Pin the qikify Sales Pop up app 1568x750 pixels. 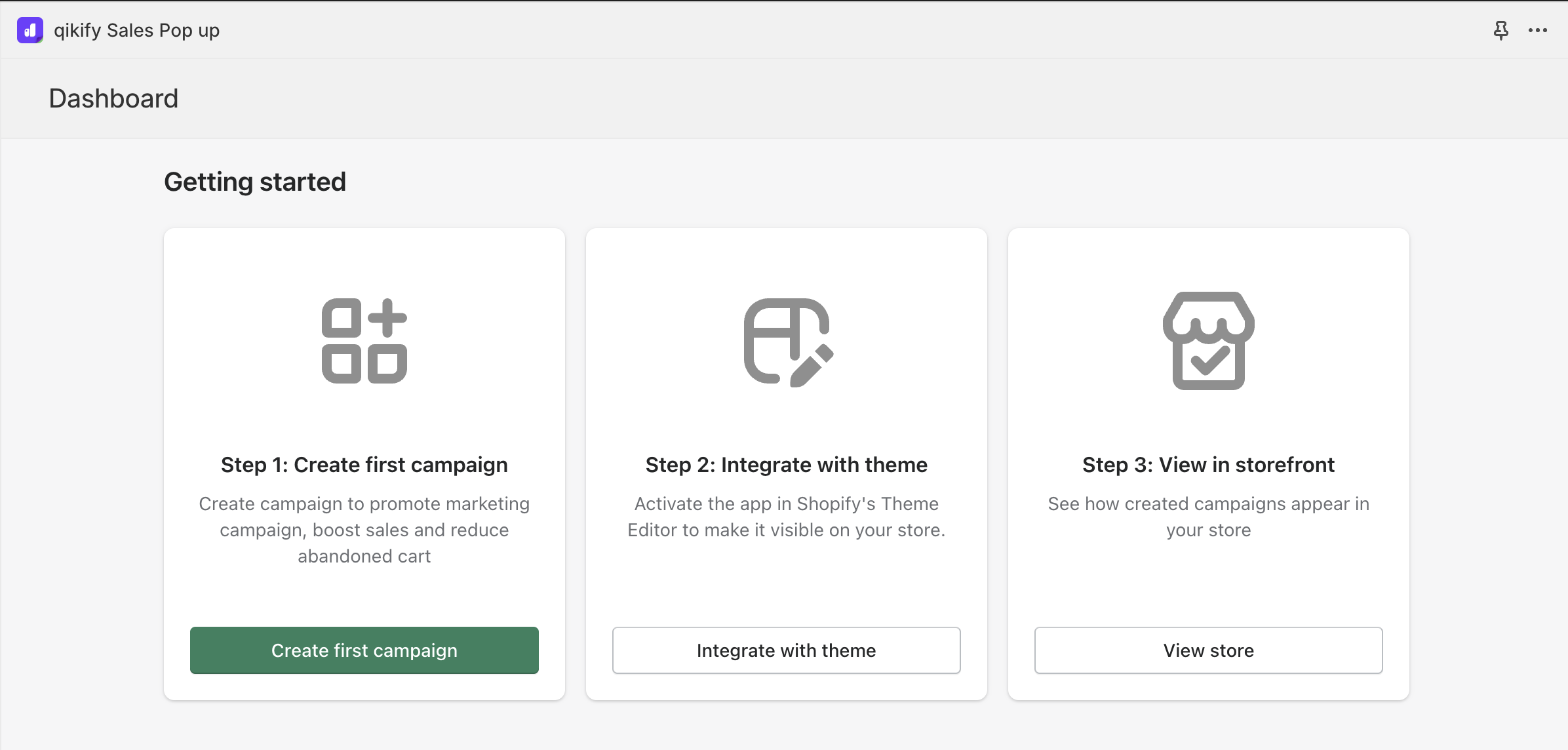(1500, 30)
